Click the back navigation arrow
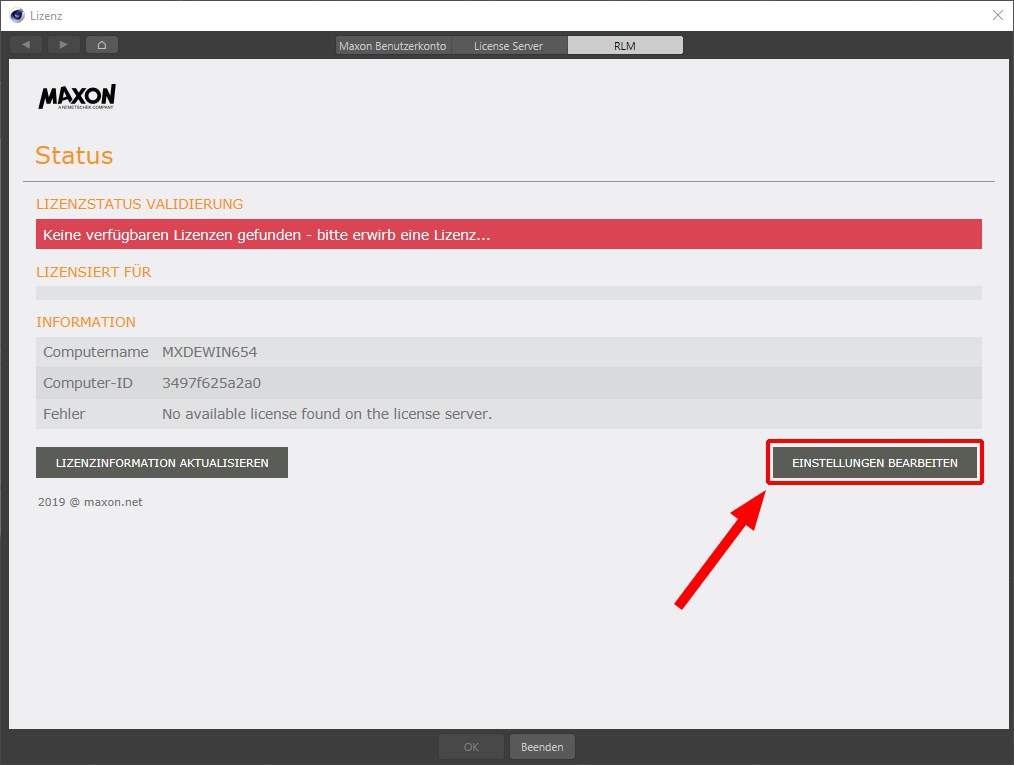Screen dimensions: 1014x765 [26, 45]
